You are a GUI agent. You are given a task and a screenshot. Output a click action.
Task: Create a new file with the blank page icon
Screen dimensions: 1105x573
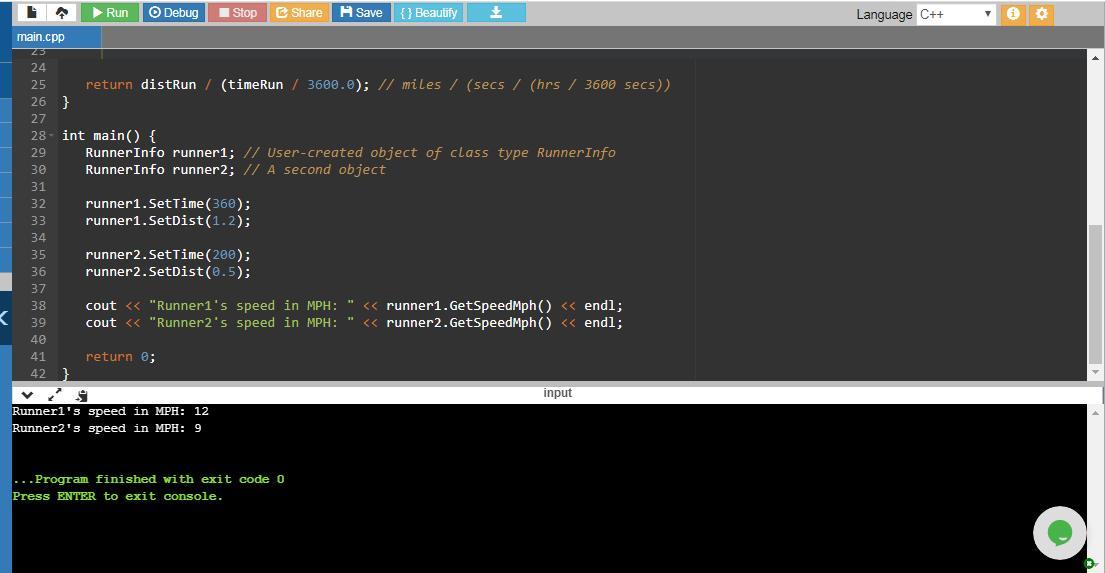coord(31,13)
